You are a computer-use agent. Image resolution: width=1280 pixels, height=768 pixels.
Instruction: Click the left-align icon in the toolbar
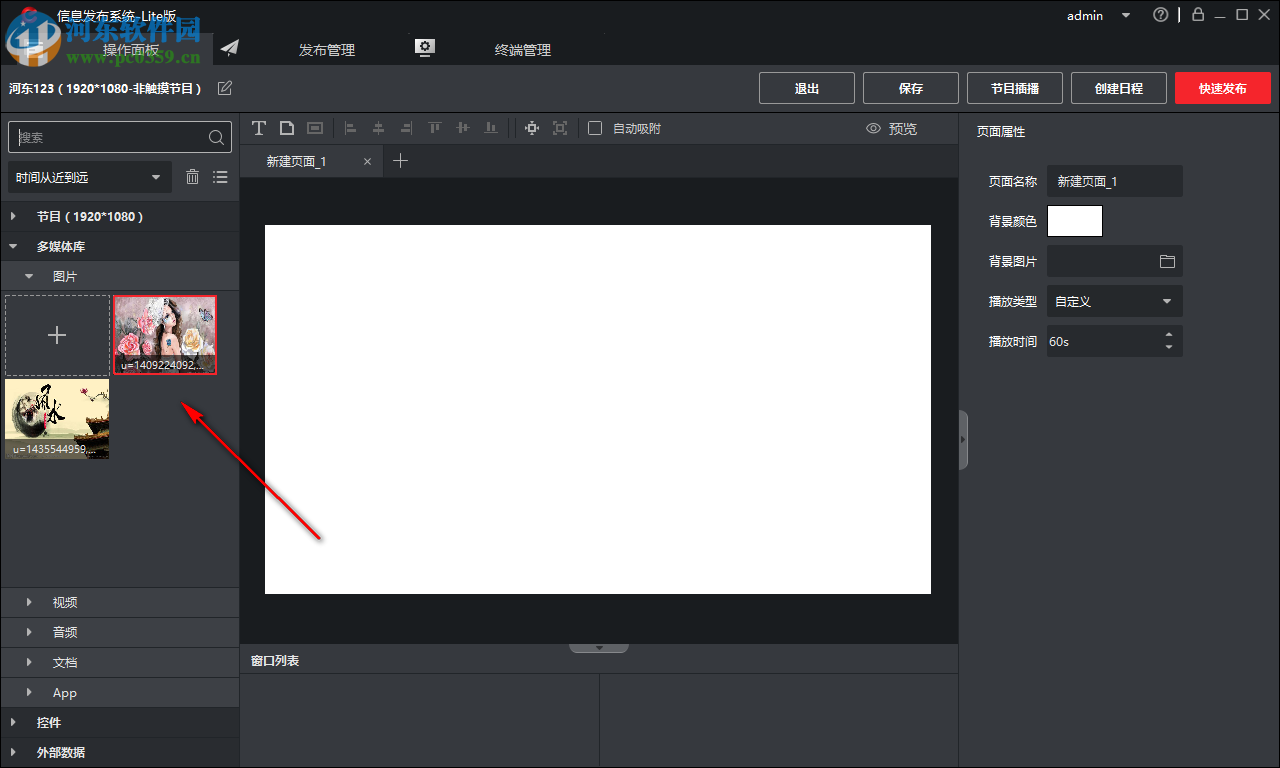click(350, 128)
